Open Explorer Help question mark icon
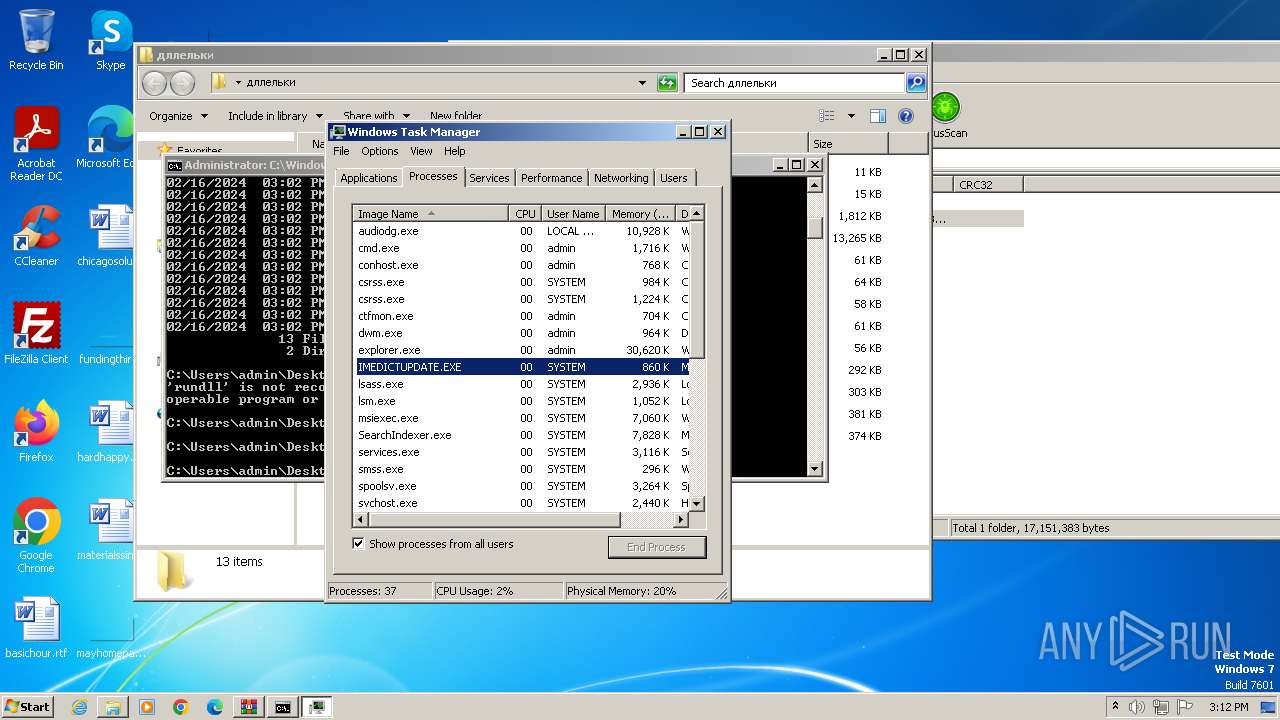The width and height of the screenshot is (1280, 720). pyautogui.click(x=906, y=116)
